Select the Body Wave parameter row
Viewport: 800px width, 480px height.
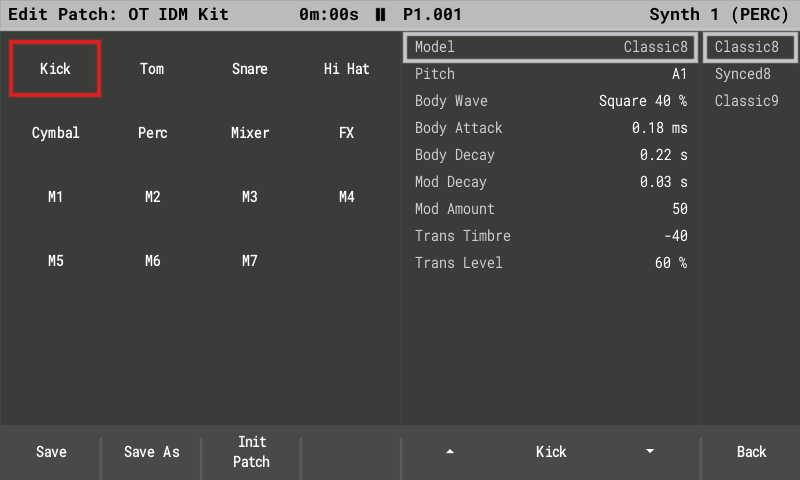[551, 101]
